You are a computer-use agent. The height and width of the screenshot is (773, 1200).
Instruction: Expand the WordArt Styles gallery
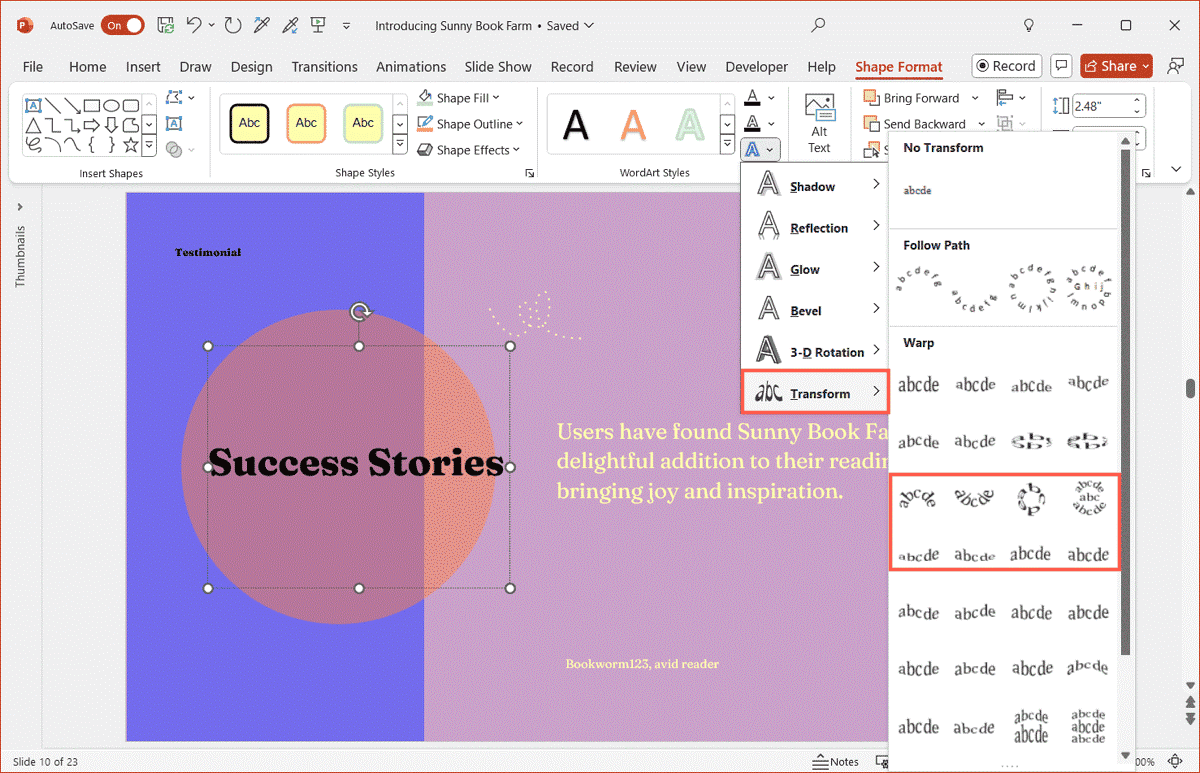(729, 146)
